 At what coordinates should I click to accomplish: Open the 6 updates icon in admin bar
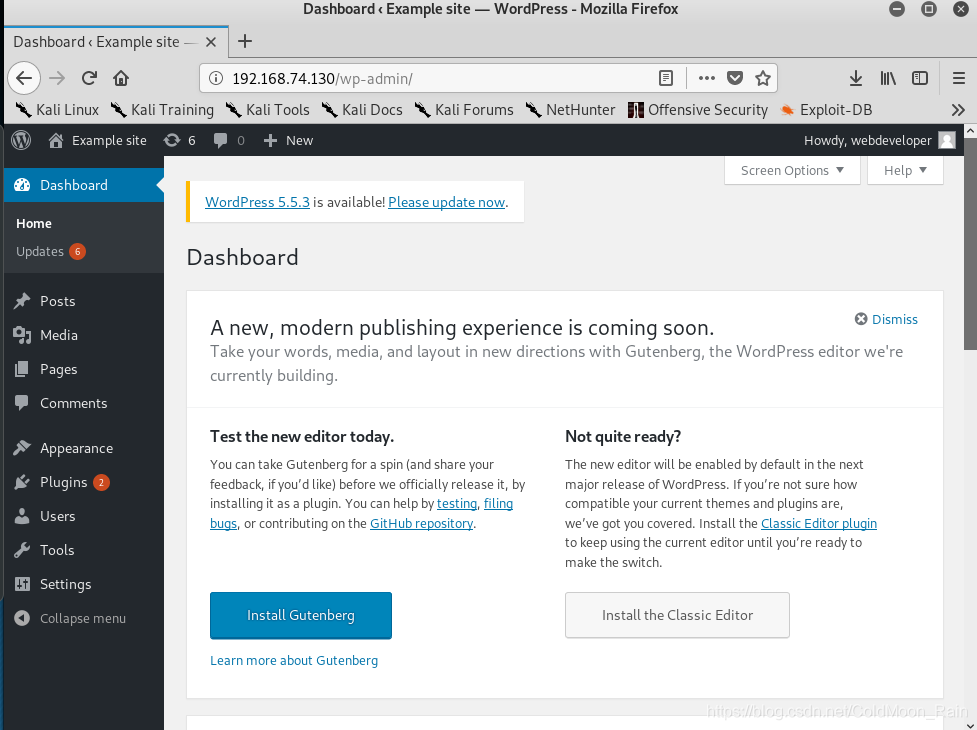coord(179,140)
